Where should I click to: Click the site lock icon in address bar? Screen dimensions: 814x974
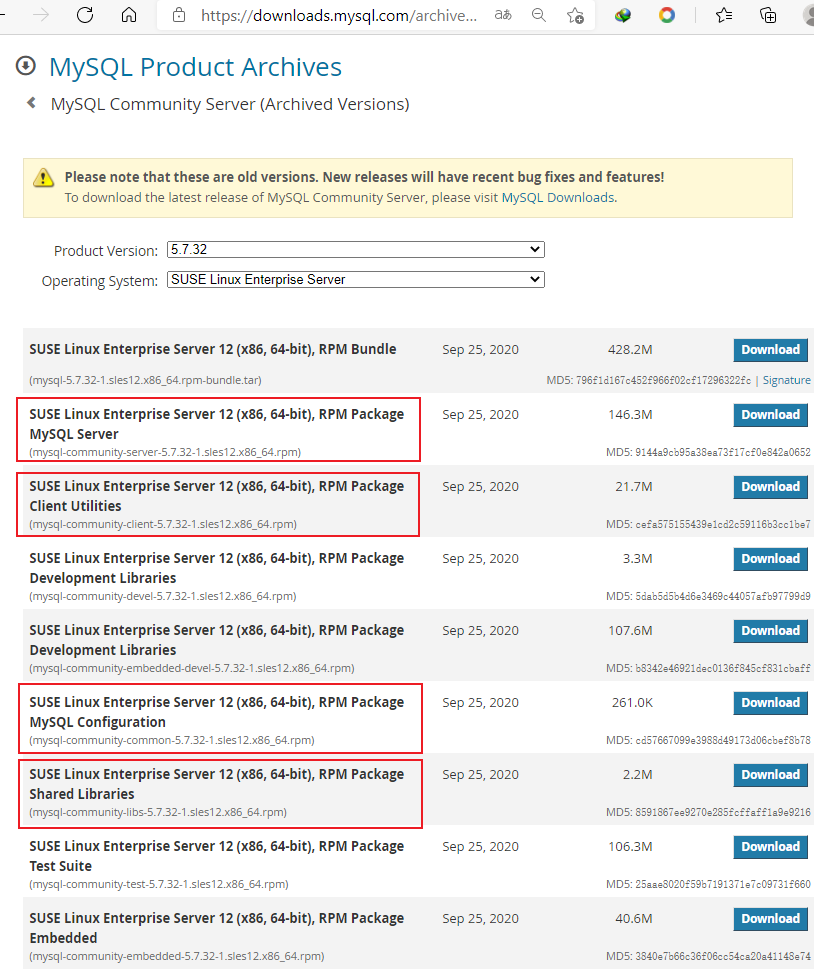[179, 15]
